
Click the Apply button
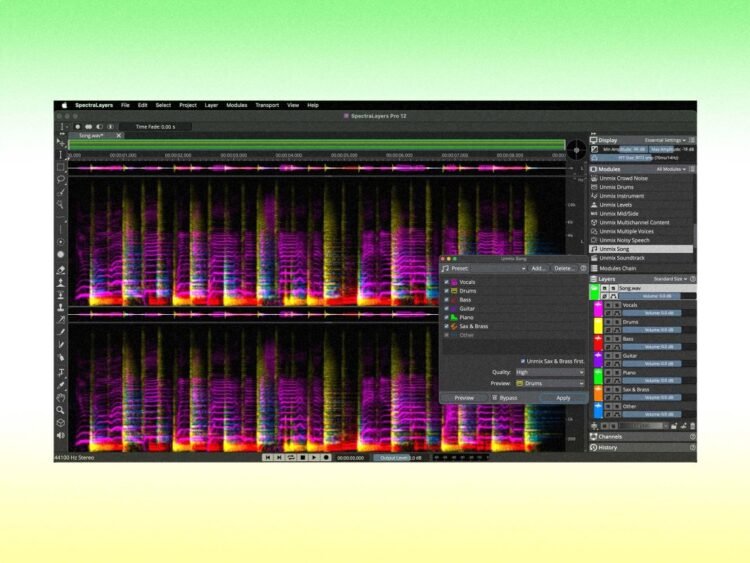click(563, 398)
